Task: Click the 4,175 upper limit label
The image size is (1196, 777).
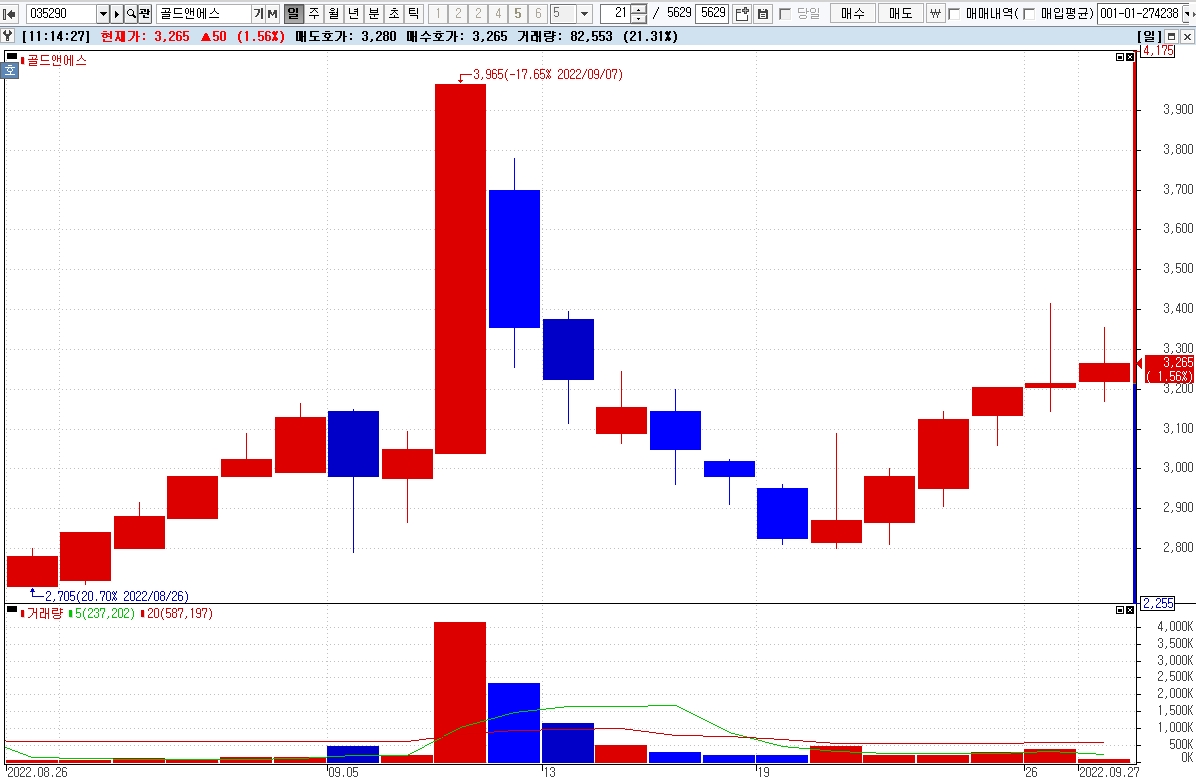Action: (x=1157, y=50)
